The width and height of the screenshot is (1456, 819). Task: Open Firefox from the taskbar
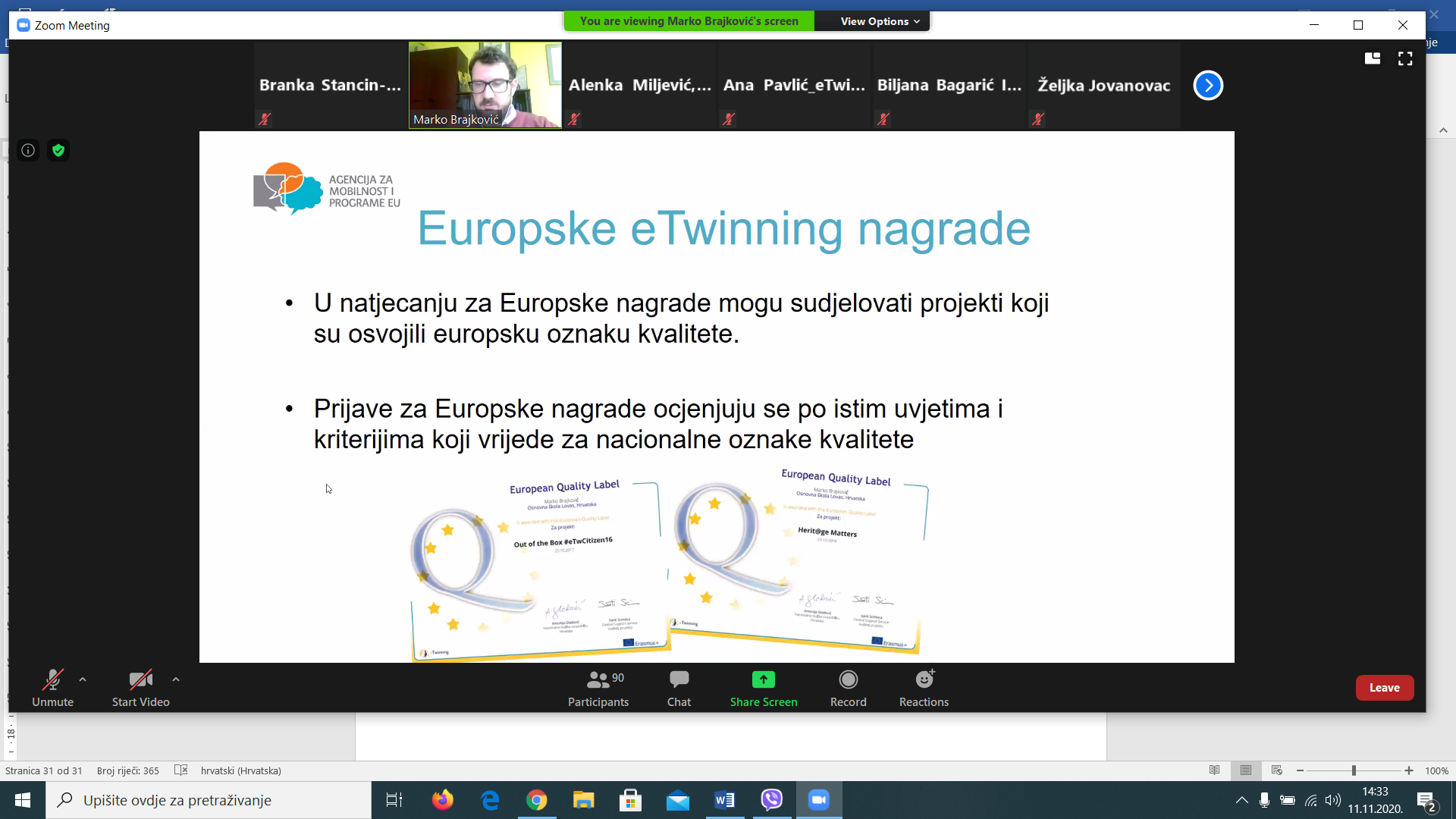click(x=442, y=800)
